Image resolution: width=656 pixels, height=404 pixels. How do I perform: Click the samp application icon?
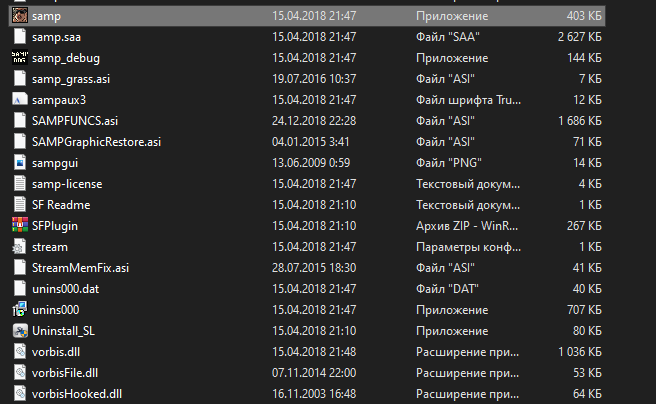point(20,17)
